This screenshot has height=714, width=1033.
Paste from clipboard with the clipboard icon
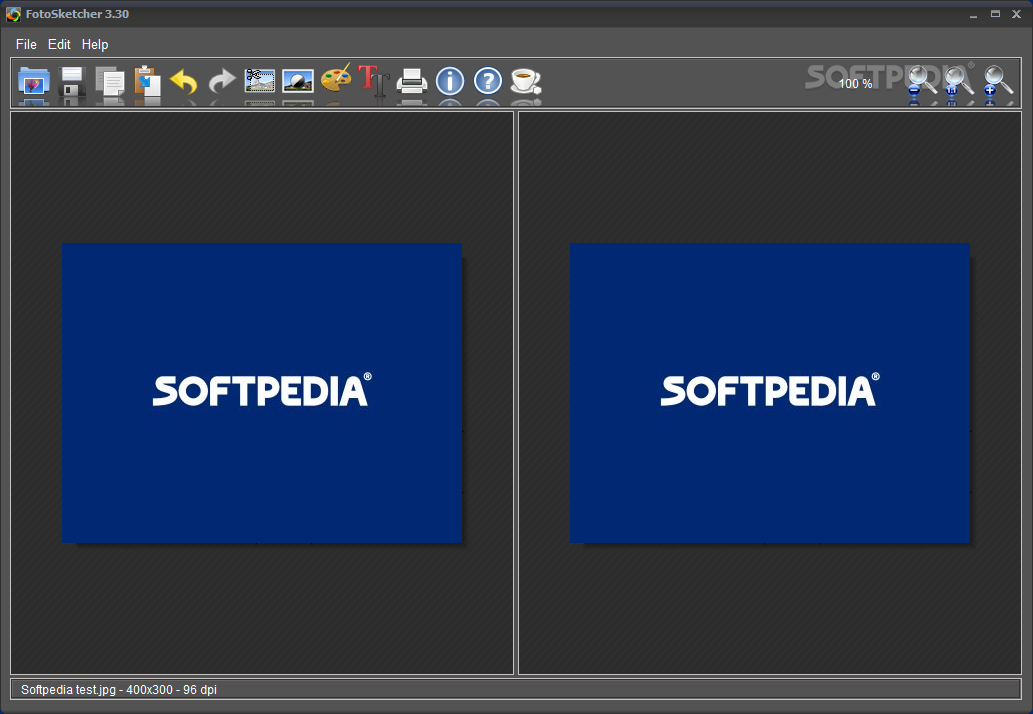(x=148, y=82)
